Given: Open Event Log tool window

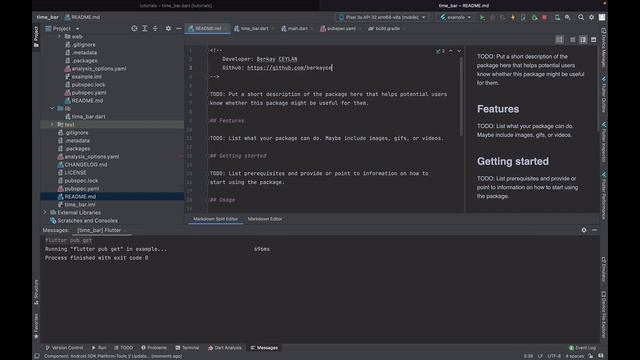Looking at the screenshot, I should 582,348.
